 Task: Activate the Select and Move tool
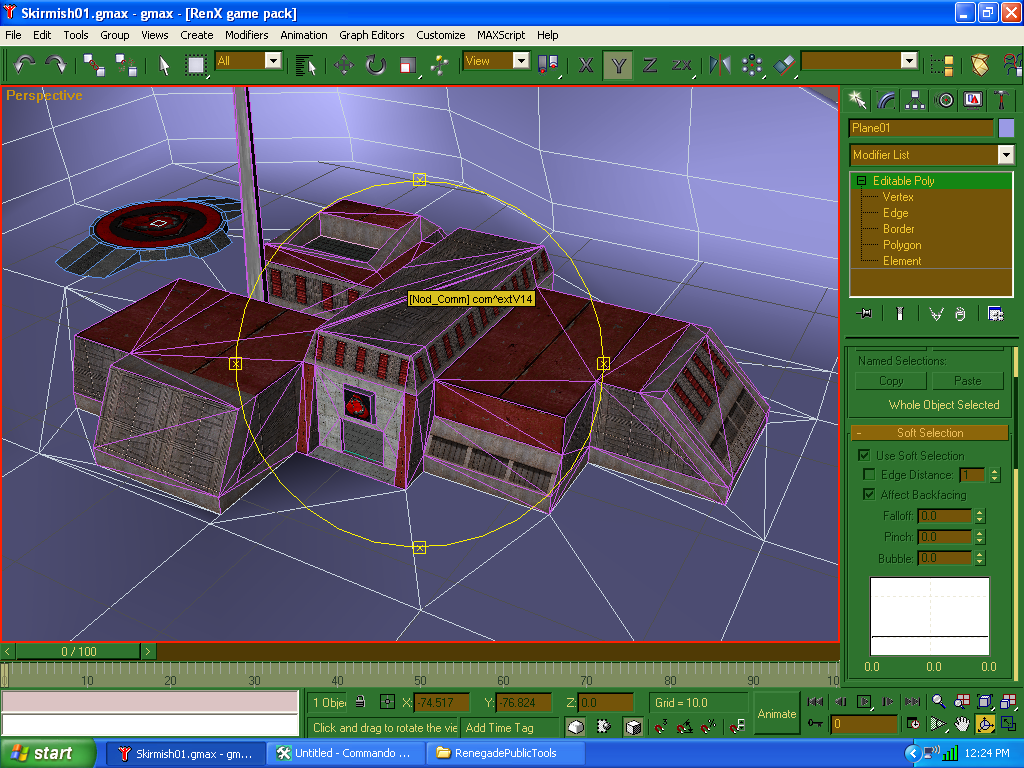pyautogui.click(x=343, y=65)
